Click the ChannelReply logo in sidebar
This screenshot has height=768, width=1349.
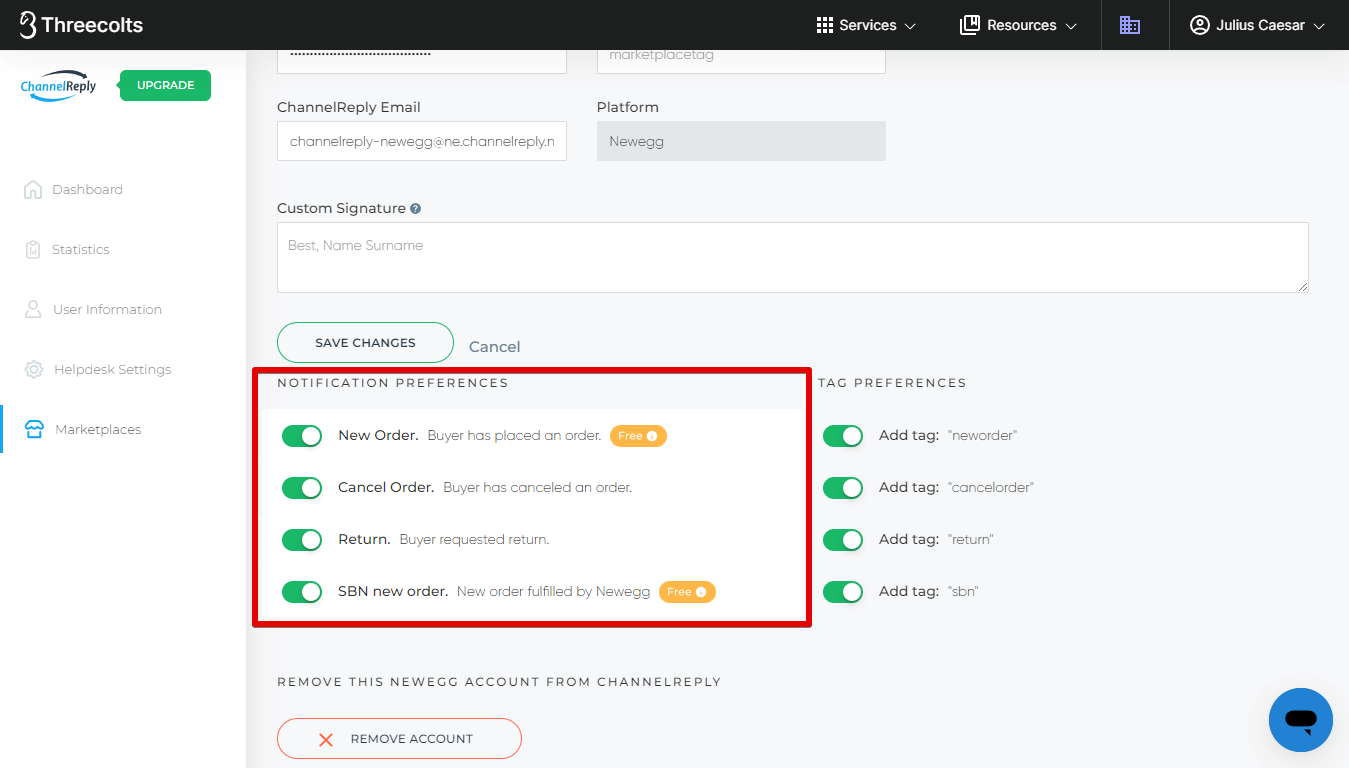[58, 86]
